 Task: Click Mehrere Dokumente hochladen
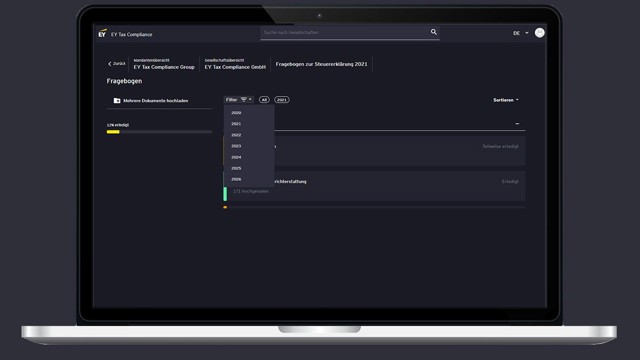pyautogui.click(x=156, y=100)
